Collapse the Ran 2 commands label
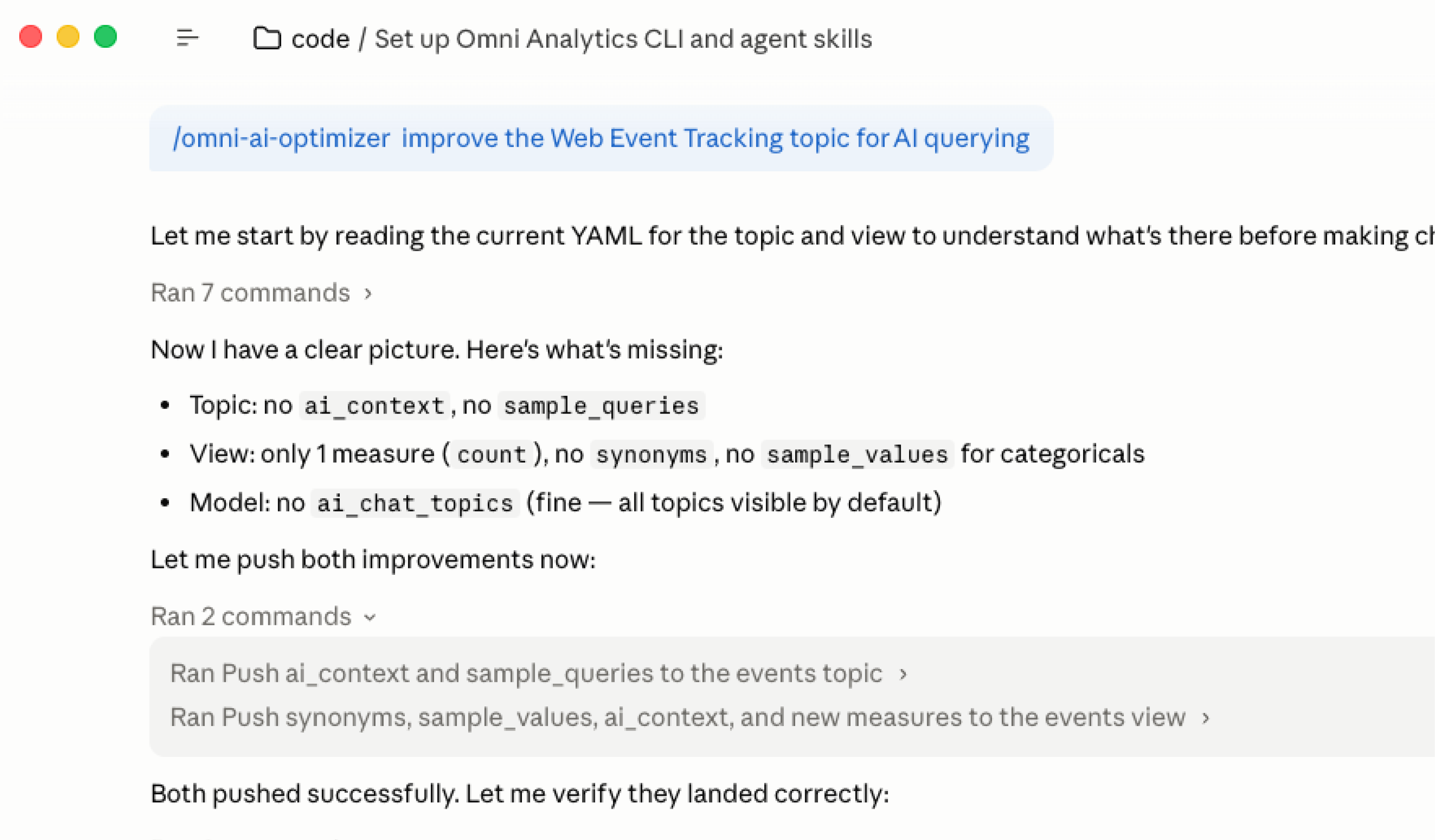 coord(251,616)
